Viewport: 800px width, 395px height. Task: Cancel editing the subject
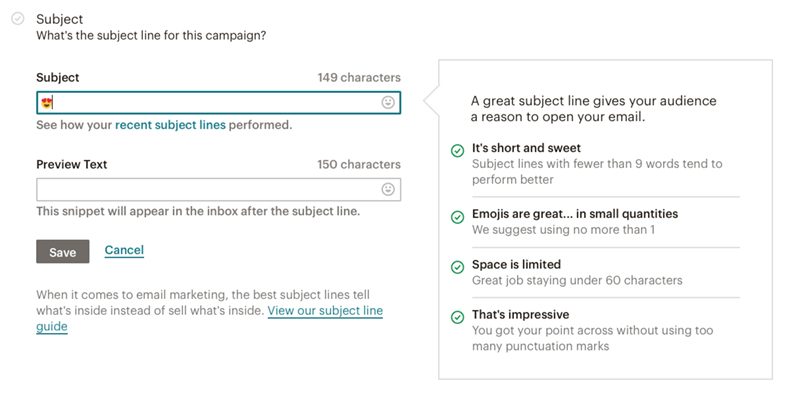[124, 250]
